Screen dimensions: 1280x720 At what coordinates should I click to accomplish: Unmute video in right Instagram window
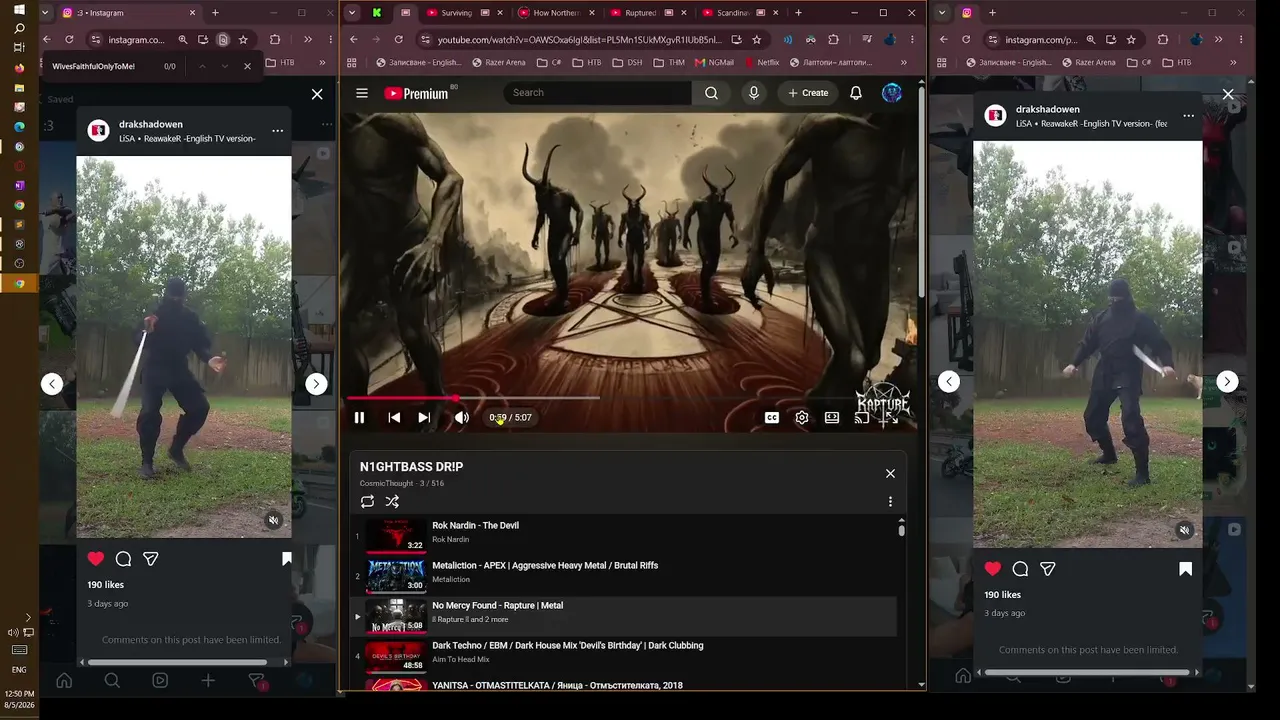tap(1185, 531)
